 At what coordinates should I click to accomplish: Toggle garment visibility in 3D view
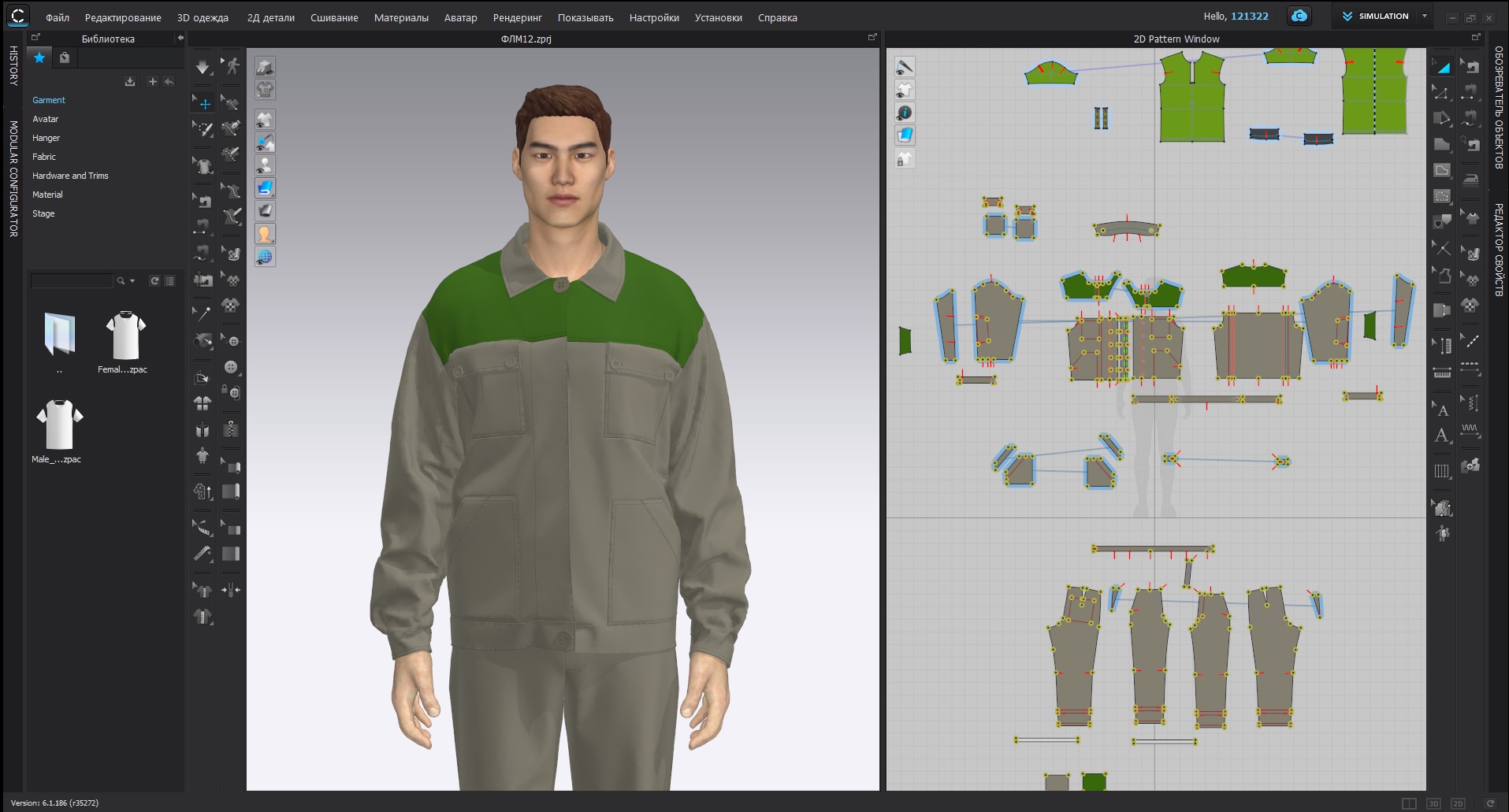[265, 120]
